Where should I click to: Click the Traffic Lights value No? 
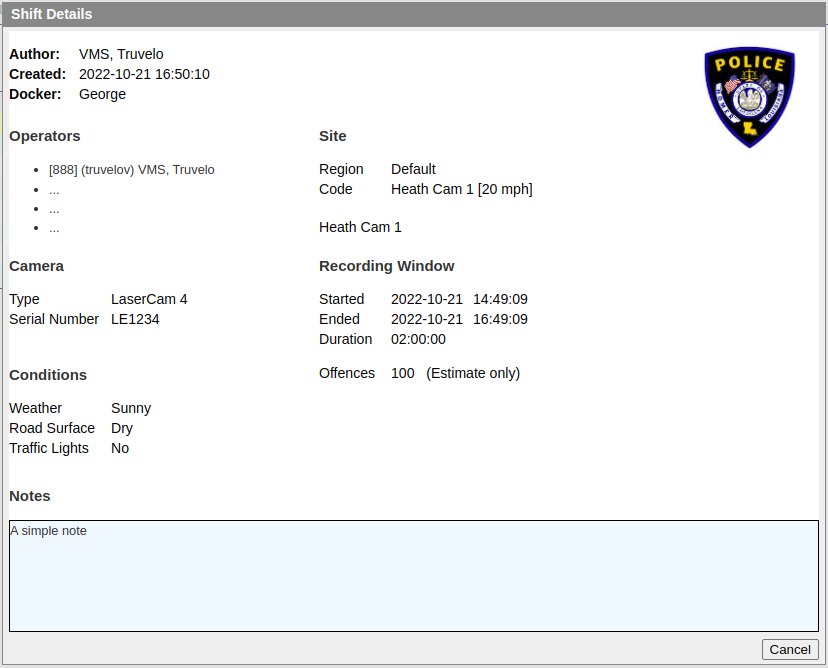120,448
